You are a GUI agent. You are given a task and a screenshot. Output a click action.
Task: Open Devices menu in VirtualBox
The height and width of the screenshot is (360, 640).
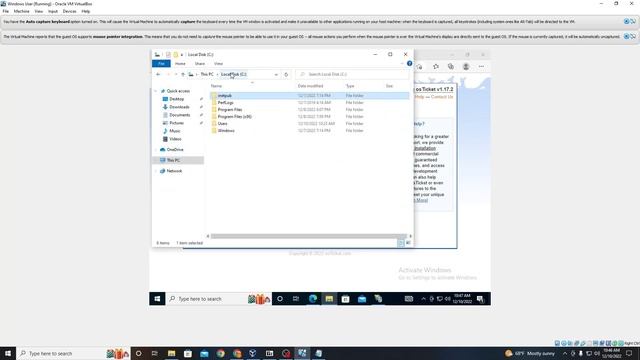(69, 11)
